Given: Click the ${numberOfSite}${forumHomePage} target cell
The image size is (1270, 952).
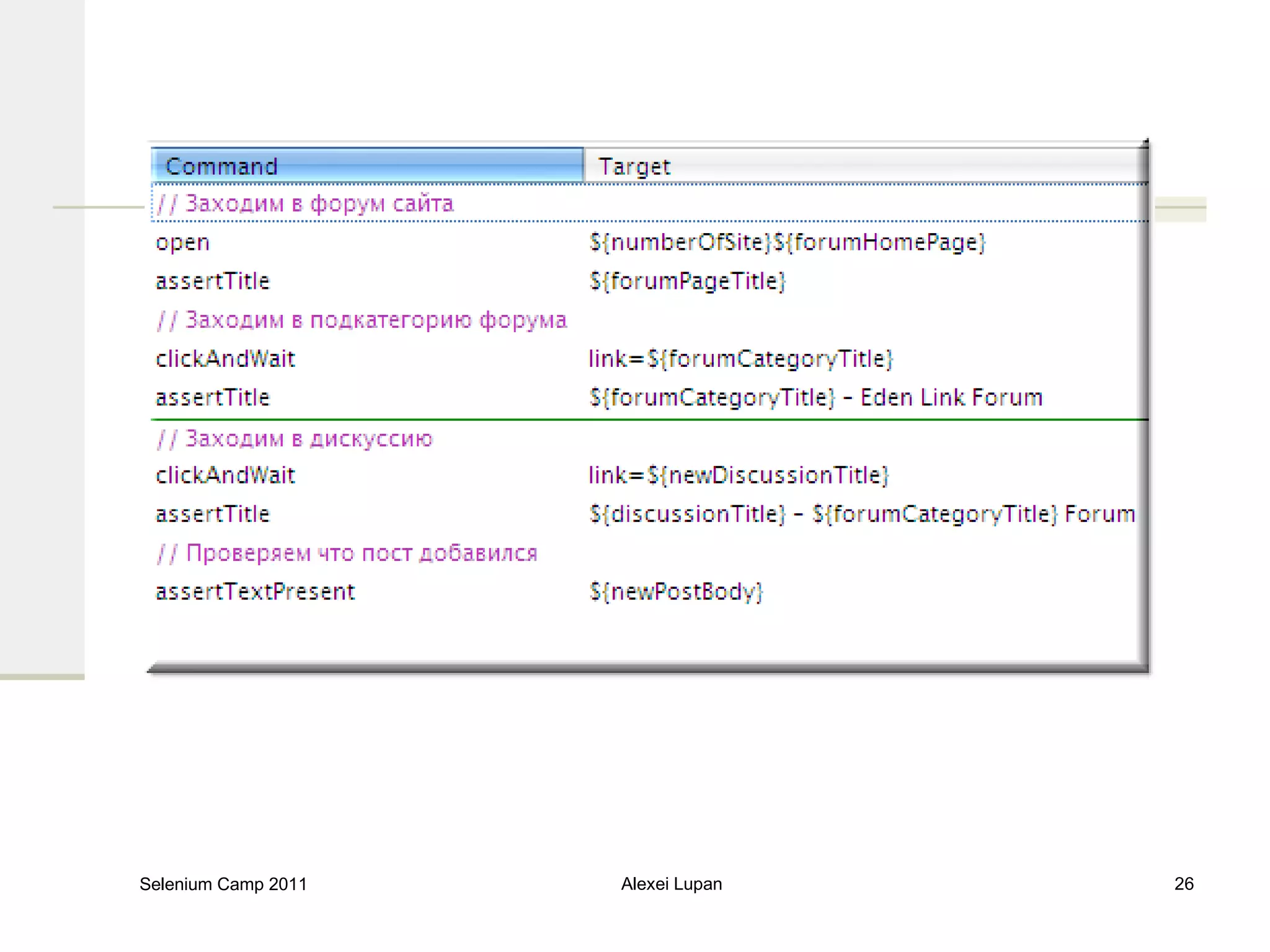Looking at the screenshot, I should pyautogui.click(x=787, y=242).
